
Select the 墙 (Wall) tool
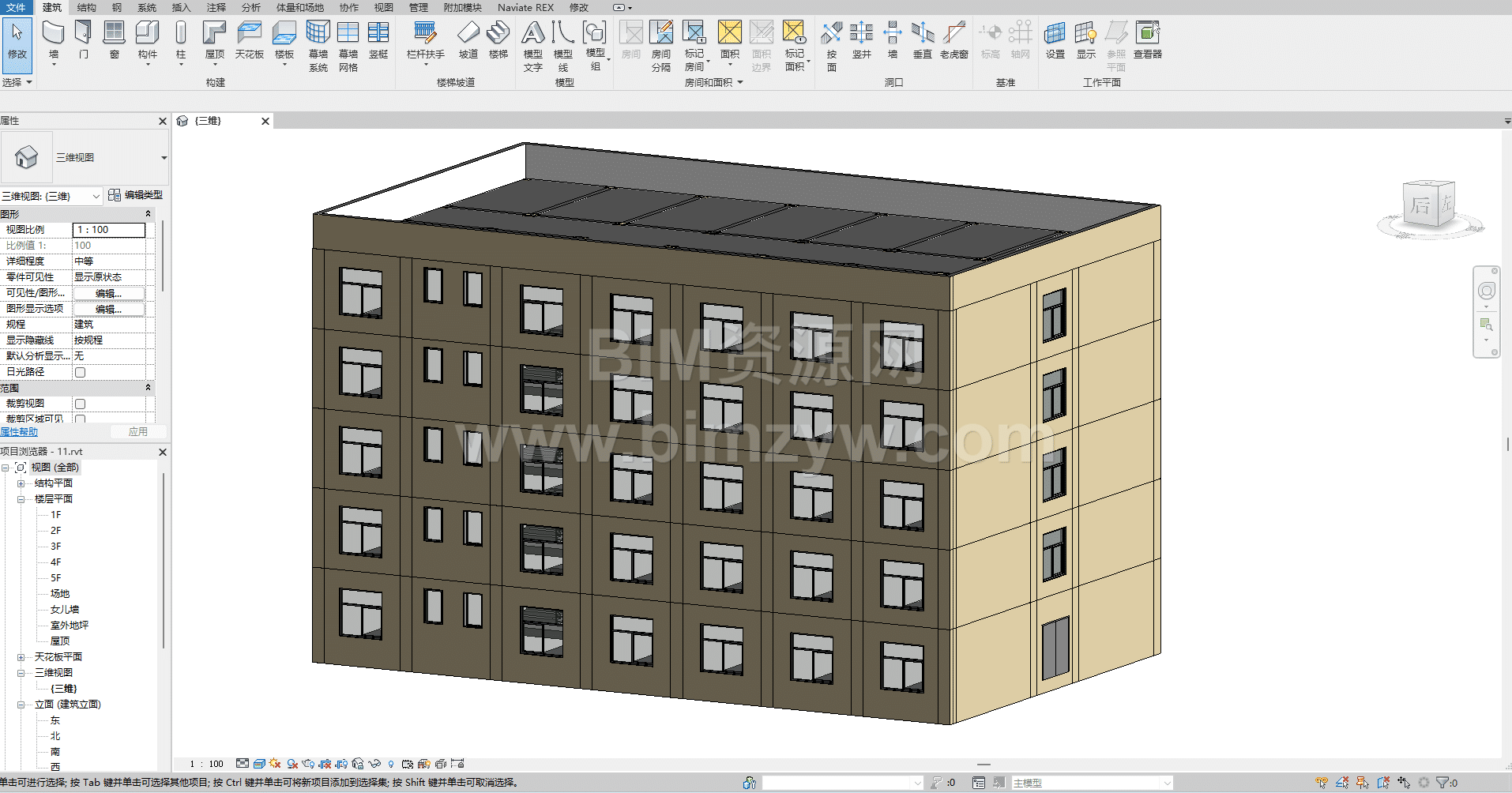pos(54,41)
